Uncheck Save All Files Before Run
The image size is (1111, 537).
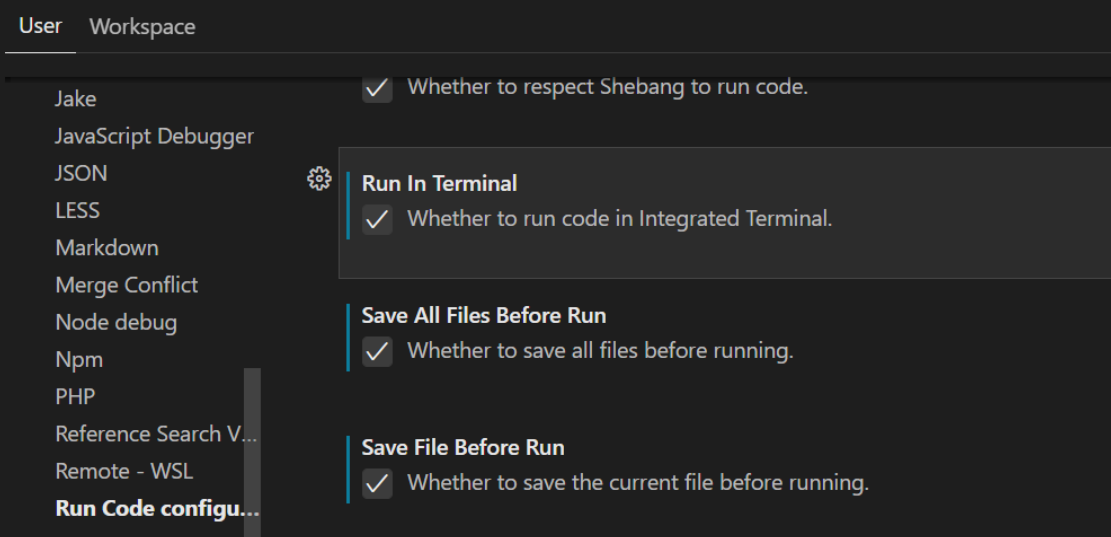coord(377,352)
